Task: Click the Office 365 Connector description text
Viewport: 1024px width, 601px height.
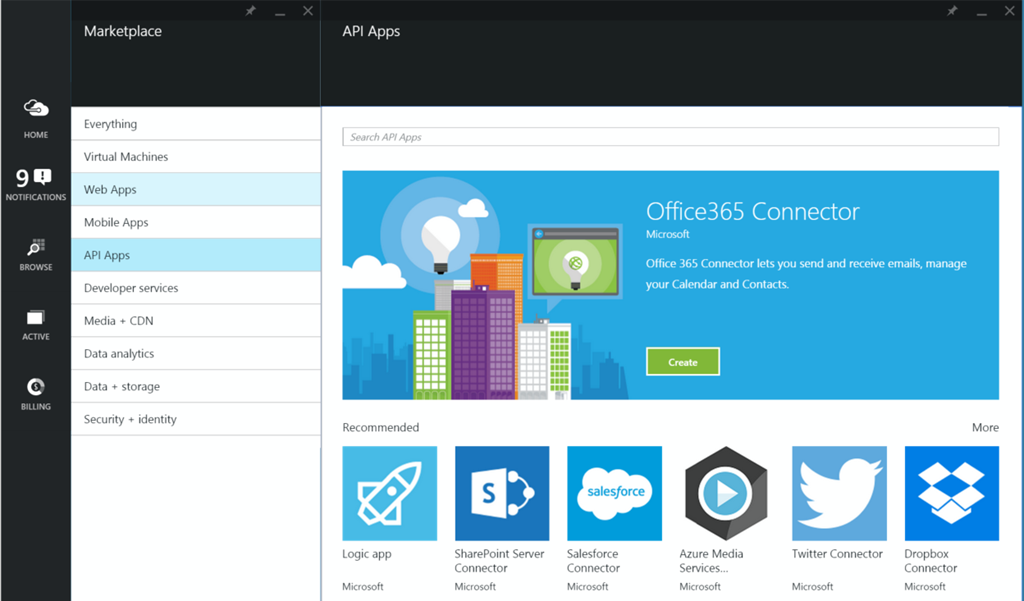Action: [806, 274]
